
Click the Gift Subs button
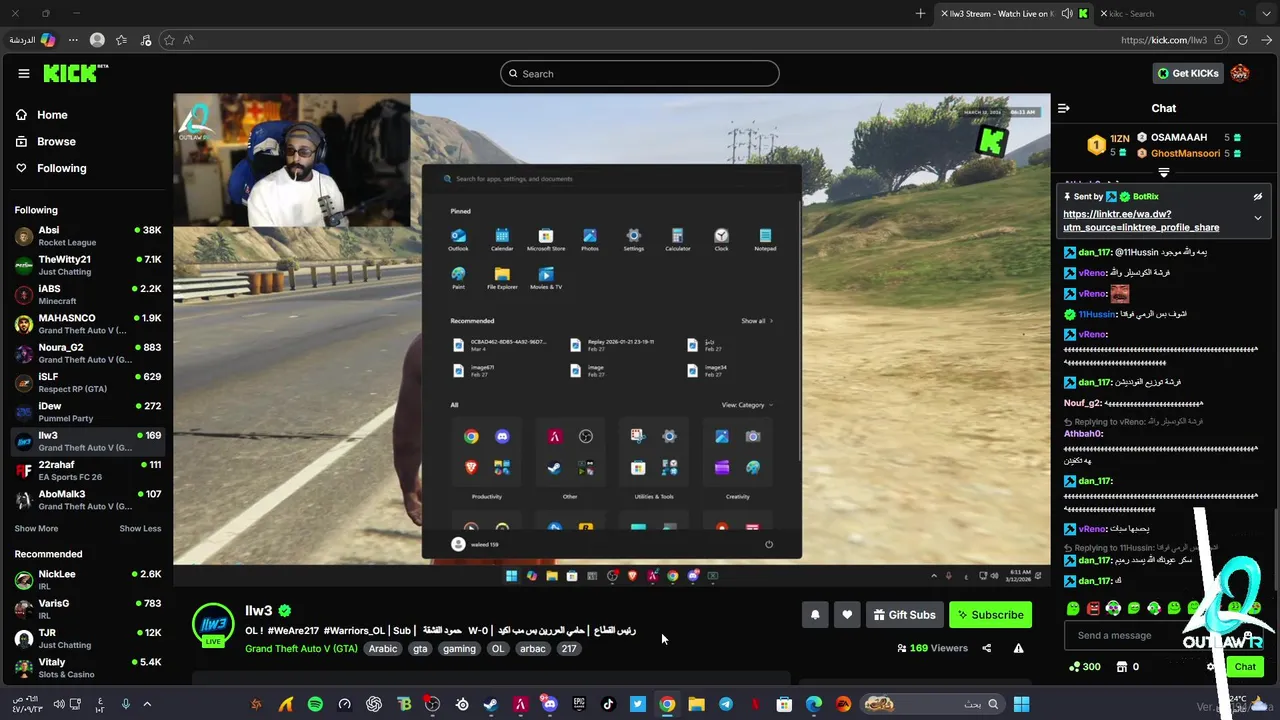coord(904,615)
